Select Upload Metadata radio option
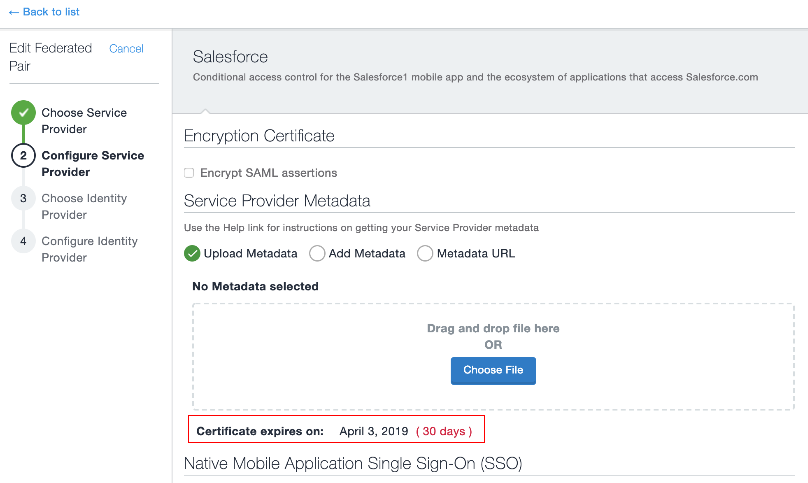Viewport: 808px width, 483px height. [x=192, y=254]
